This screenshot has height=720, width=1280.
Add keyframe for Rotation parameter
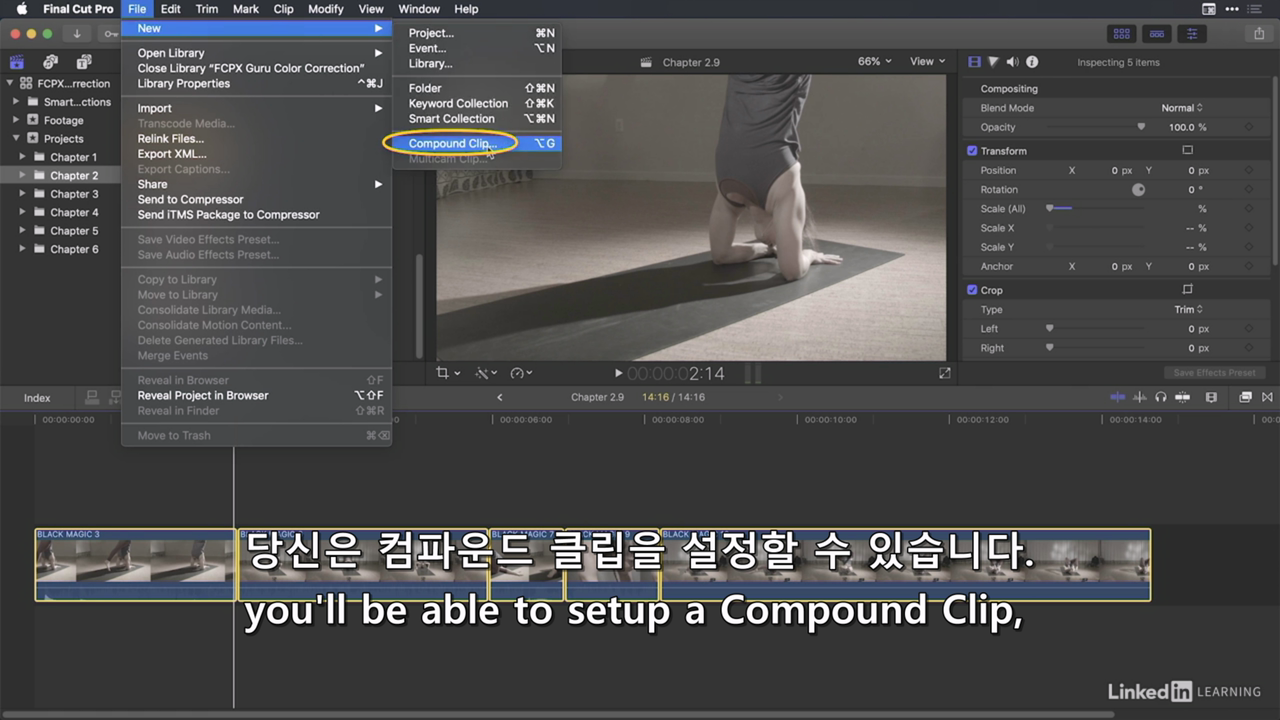1248,189
